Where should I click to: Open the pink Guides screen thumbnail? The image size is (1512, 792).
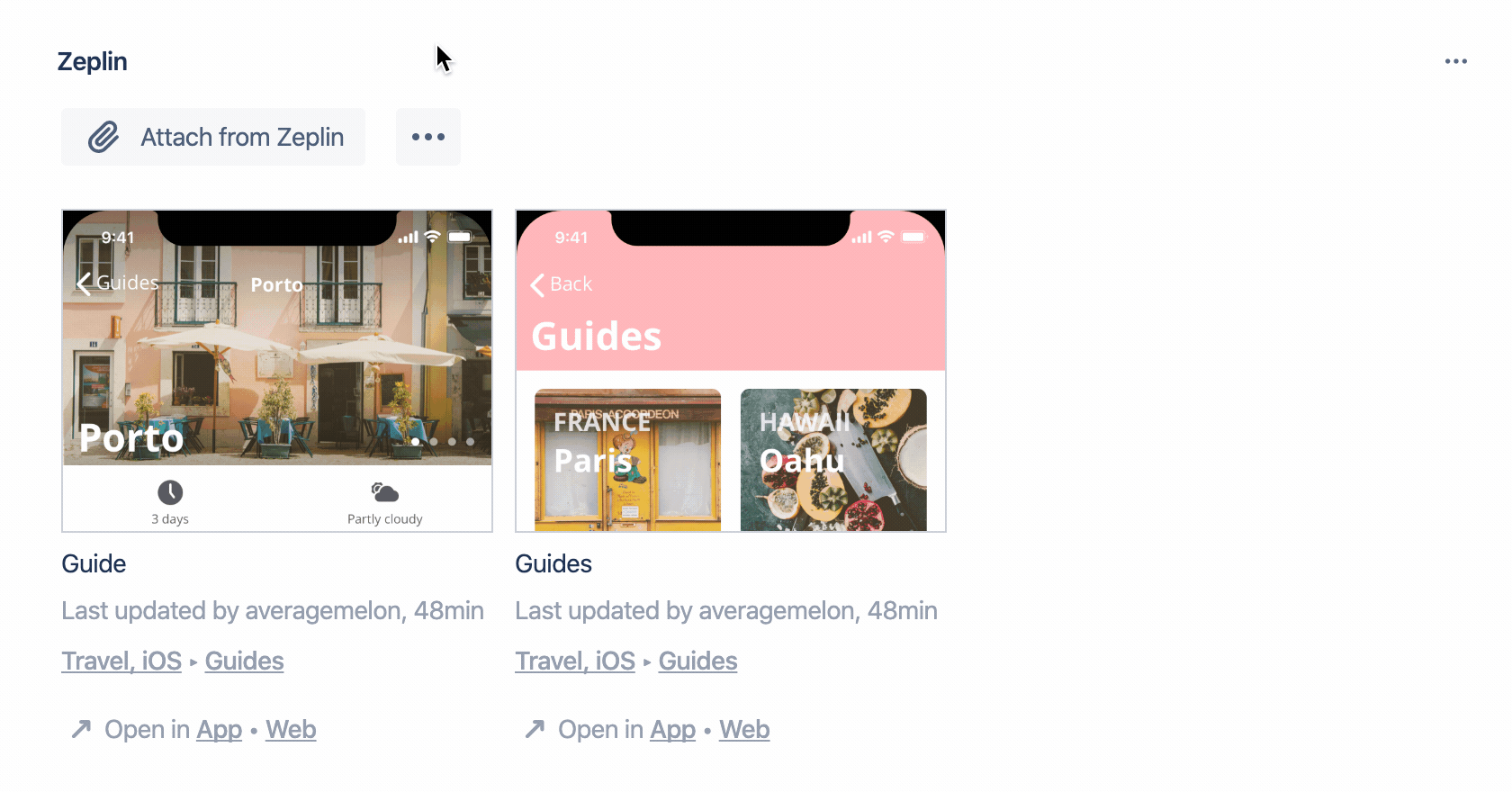(731, 371)
